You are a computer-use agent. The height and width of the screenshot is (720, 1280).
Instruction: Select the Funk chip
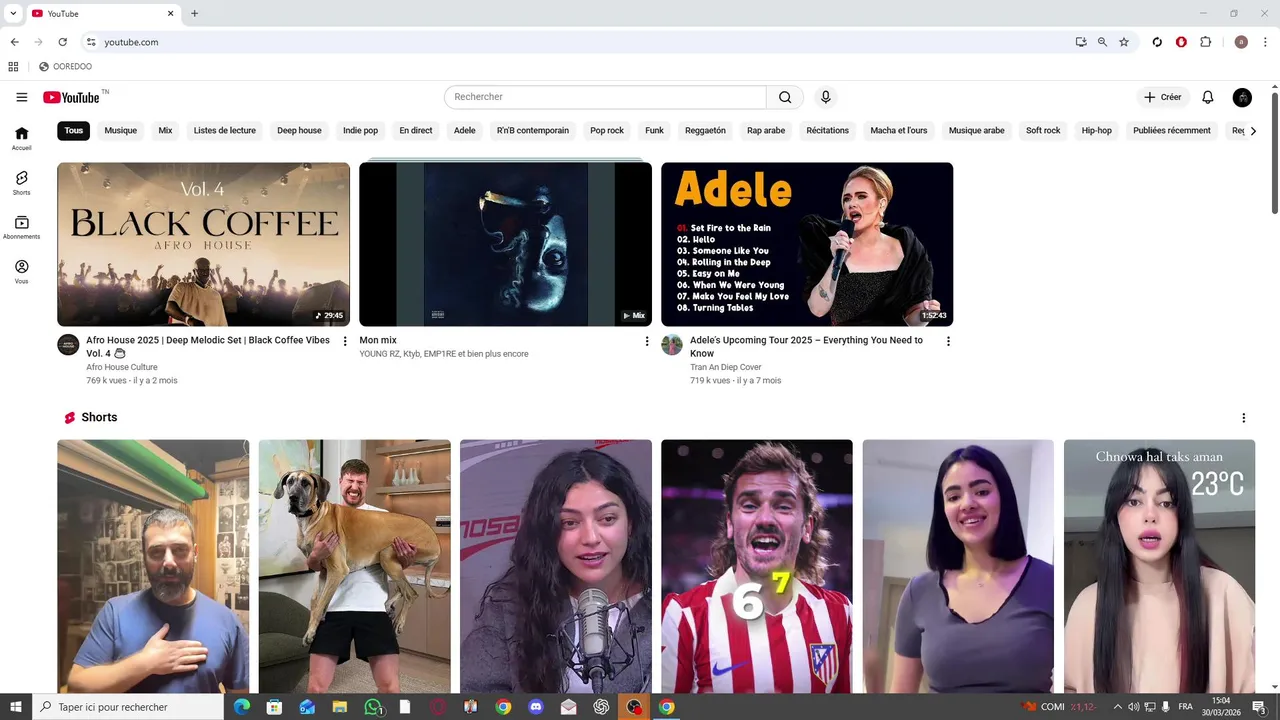(x=654, y=130)
